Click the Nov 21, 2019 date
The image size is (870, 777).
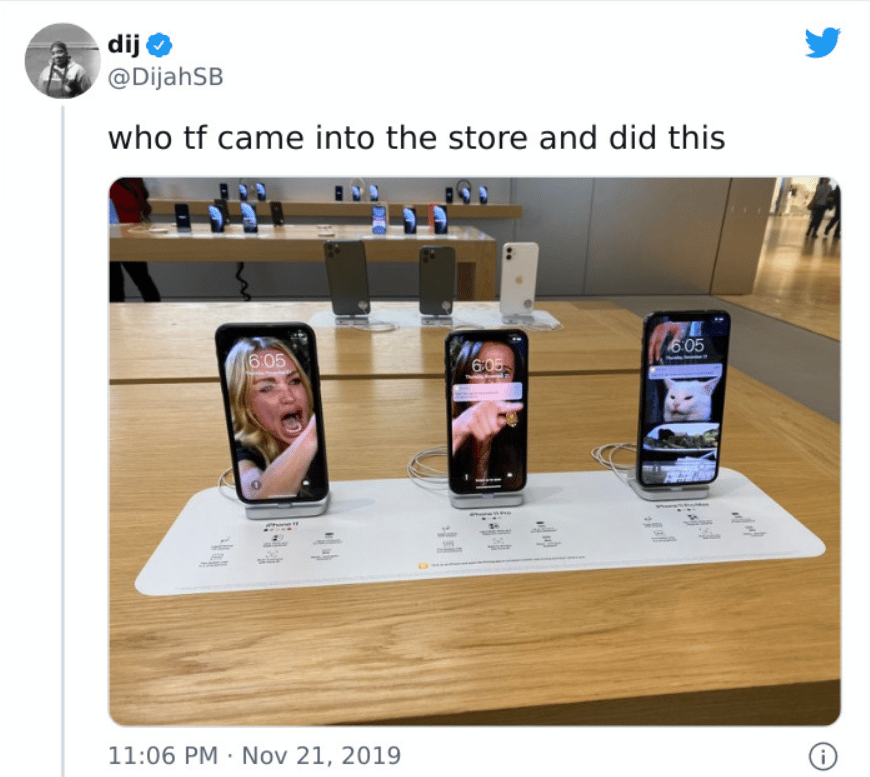click(321, 755)
